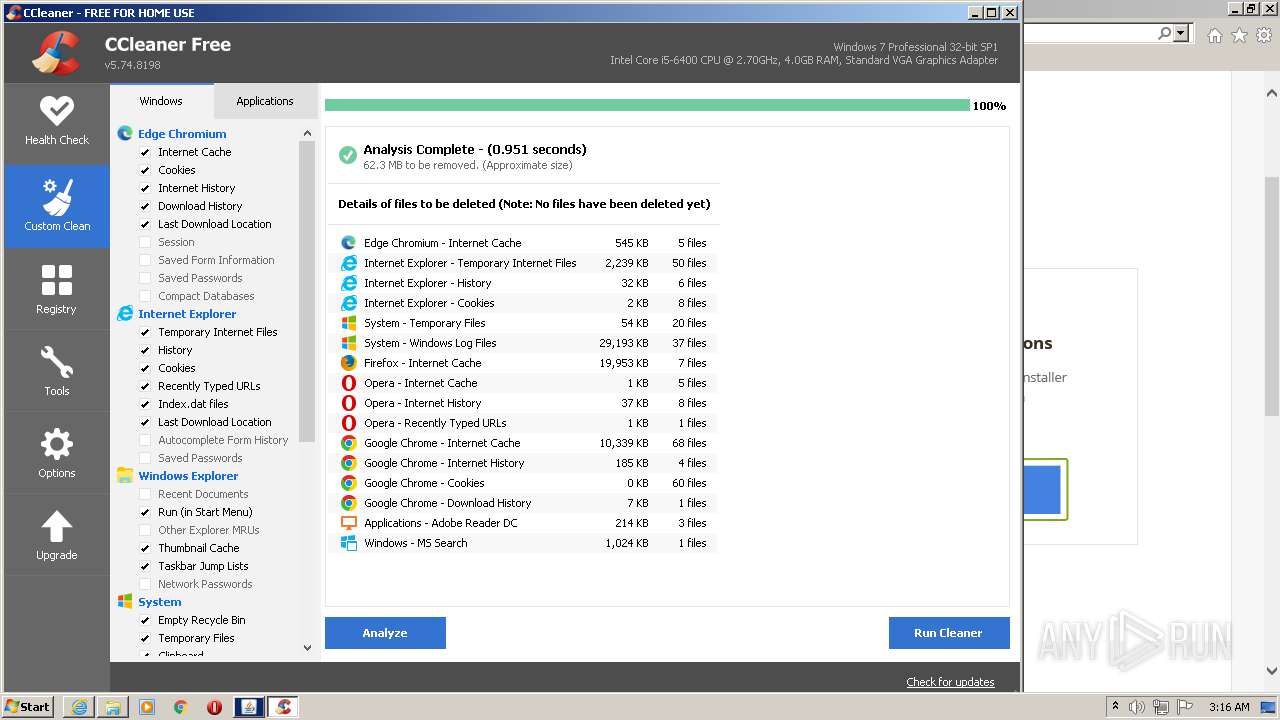Toggle Index.dat files checkbox
Screen dimensions: 1280x720
(x=145, y=404)
